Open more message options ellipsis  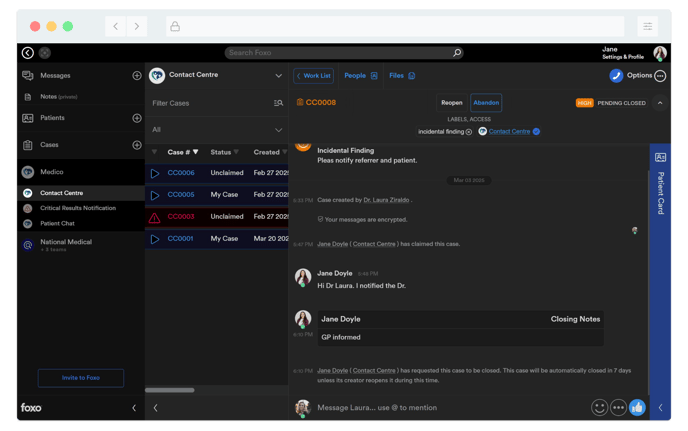click(618, 408)
